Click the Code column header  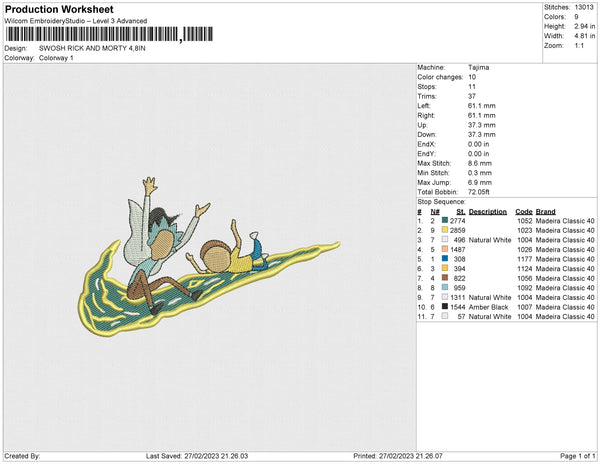(x=524, y=212)
